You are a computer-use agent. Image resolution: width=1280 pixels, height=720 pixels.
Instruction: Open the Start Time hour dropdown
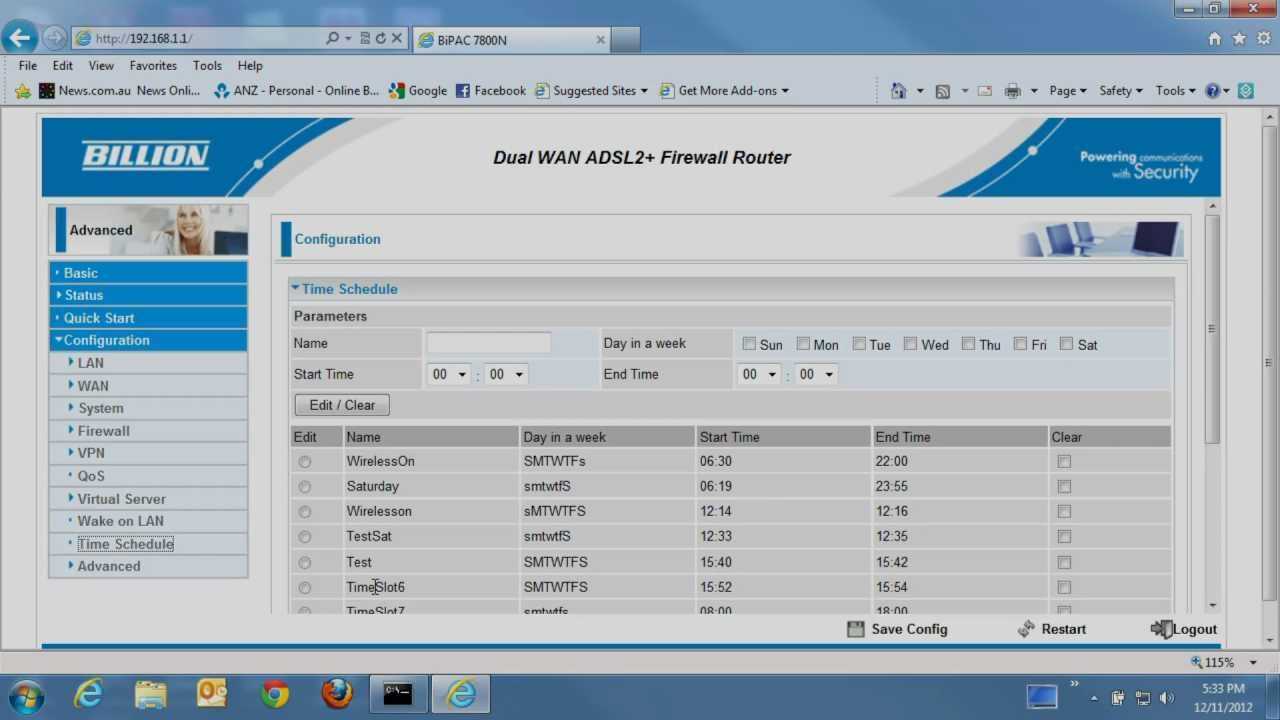click(449, 375)
